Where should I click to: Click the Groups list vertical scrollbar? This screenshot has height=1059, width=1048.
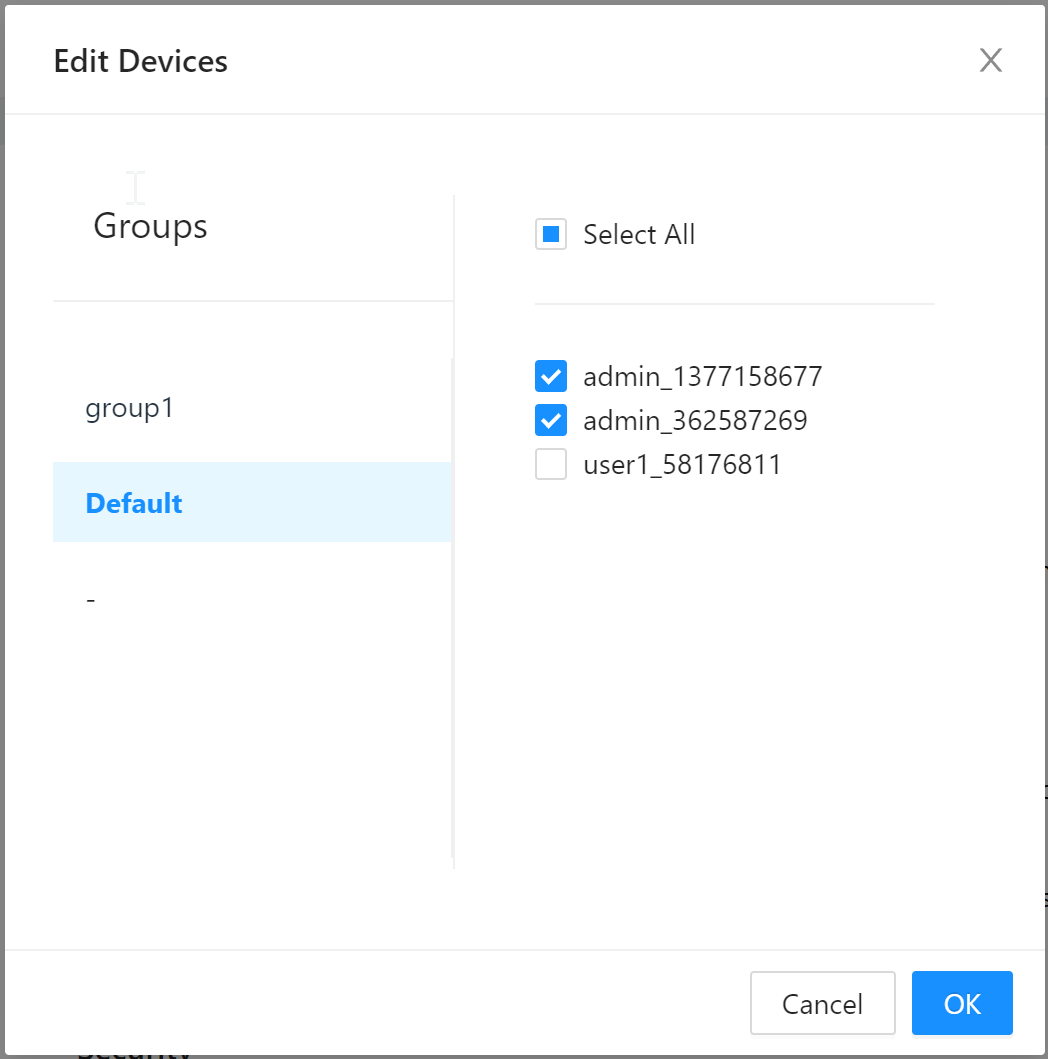[452, 608]
